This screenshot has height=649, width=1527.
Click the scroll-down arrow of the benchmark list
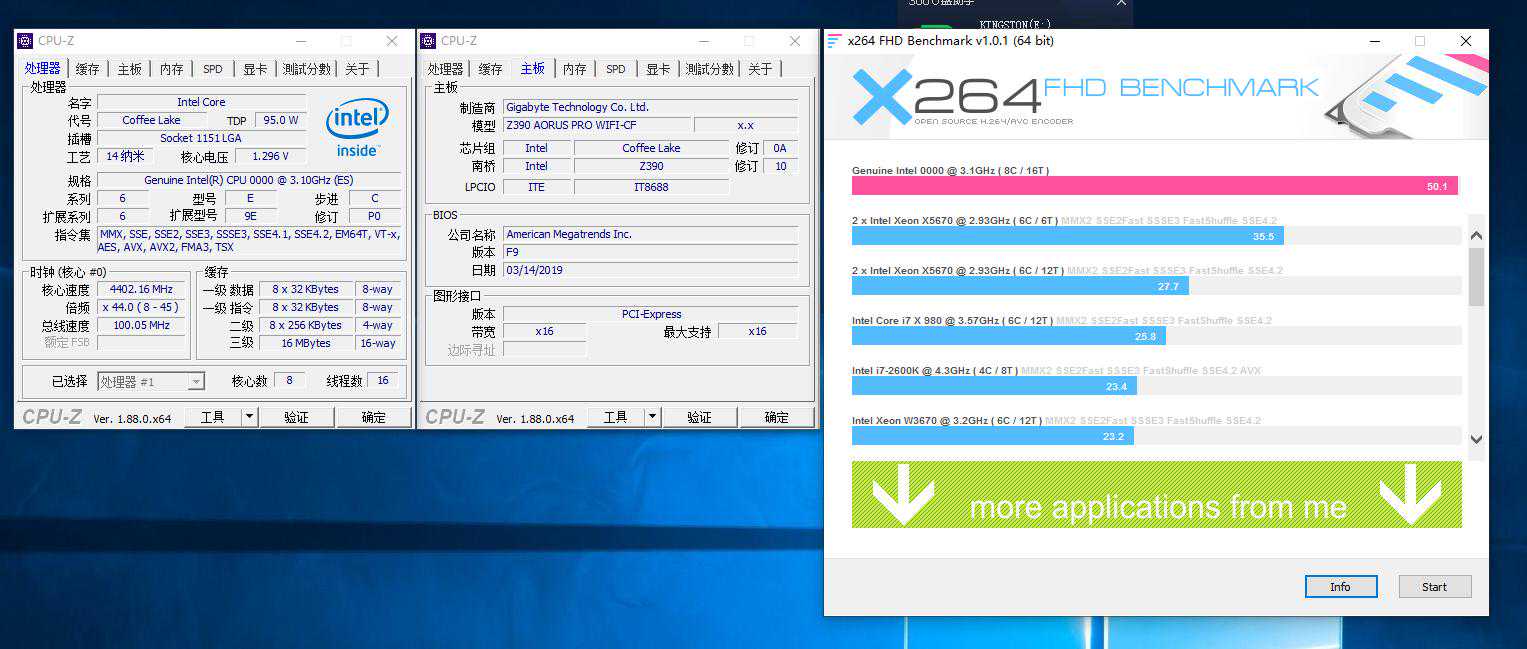[x=1476, y=438]
